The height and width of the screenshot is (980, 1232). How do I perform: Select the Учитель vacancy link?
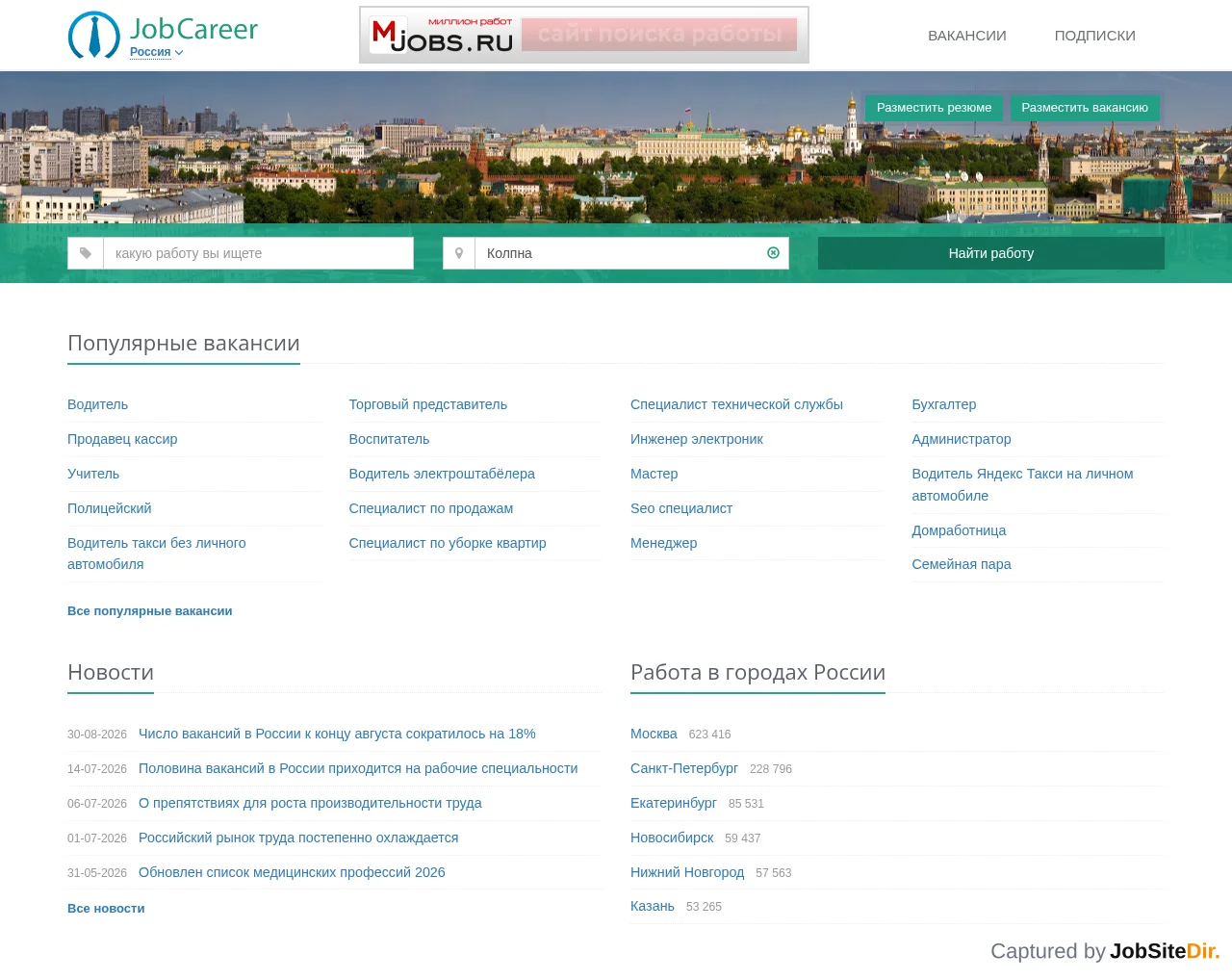pyautogui.click(x=93, y=474)
